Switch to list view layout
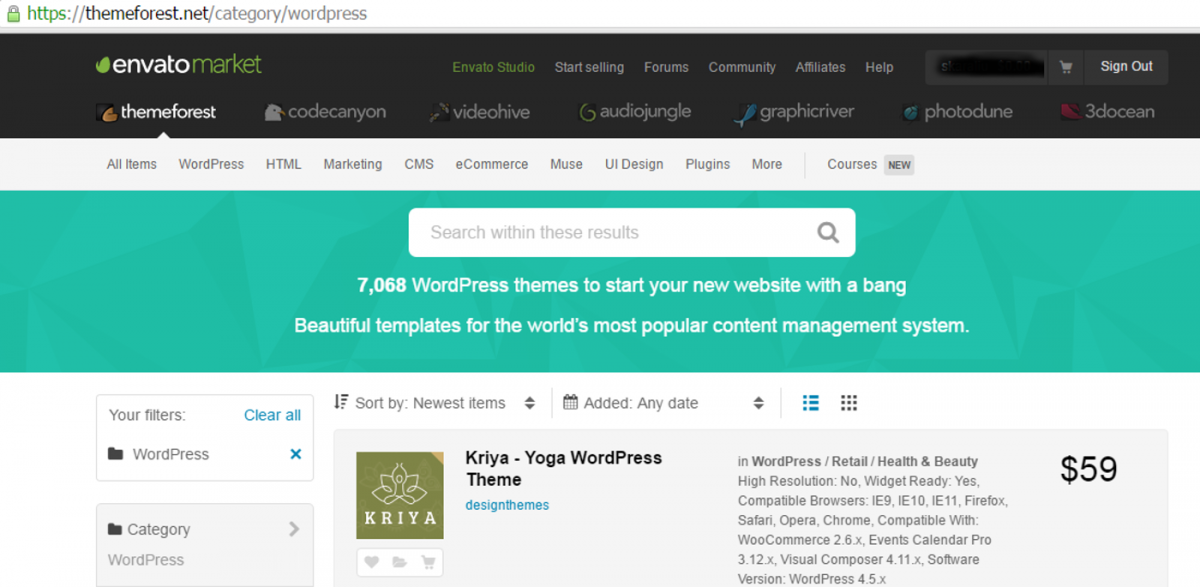The height and width of the screenshot is (587, 1200). click(x=811, y=403)
